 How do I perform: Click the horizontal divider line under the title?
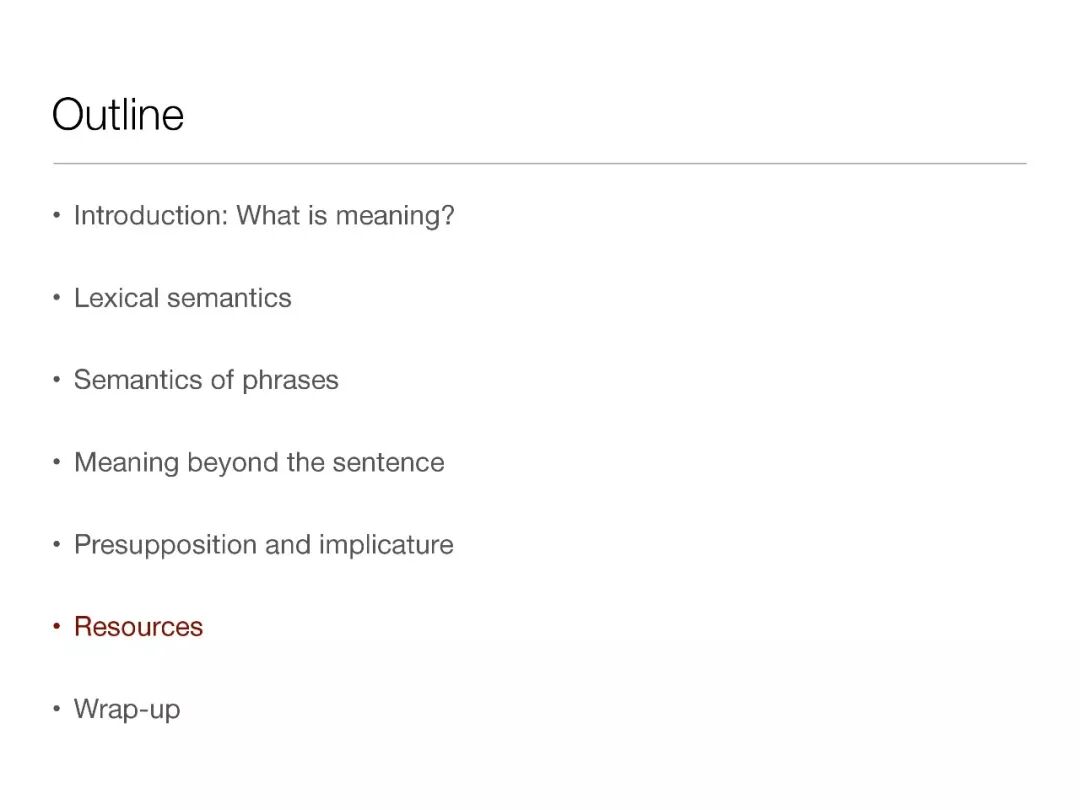[x=540, y=163]
